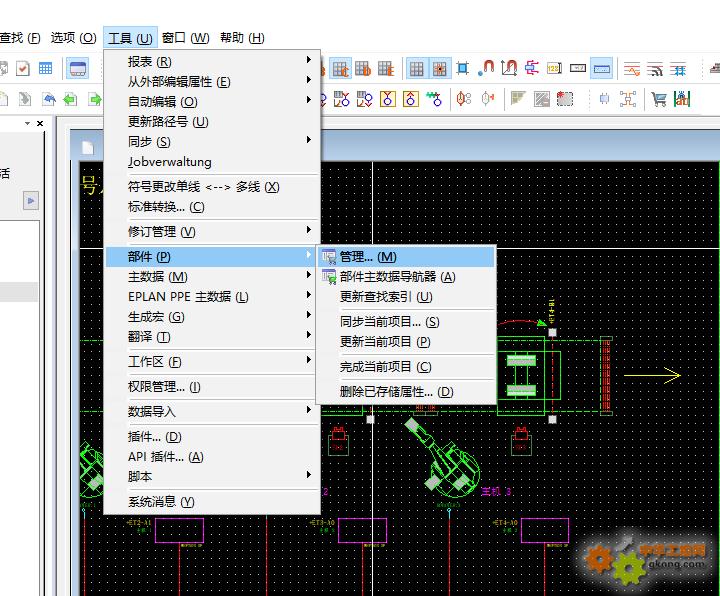This screenshot has height=596, width=720.
Task: Select 权限管理... (I) menu entry
Action: (212, 387)
